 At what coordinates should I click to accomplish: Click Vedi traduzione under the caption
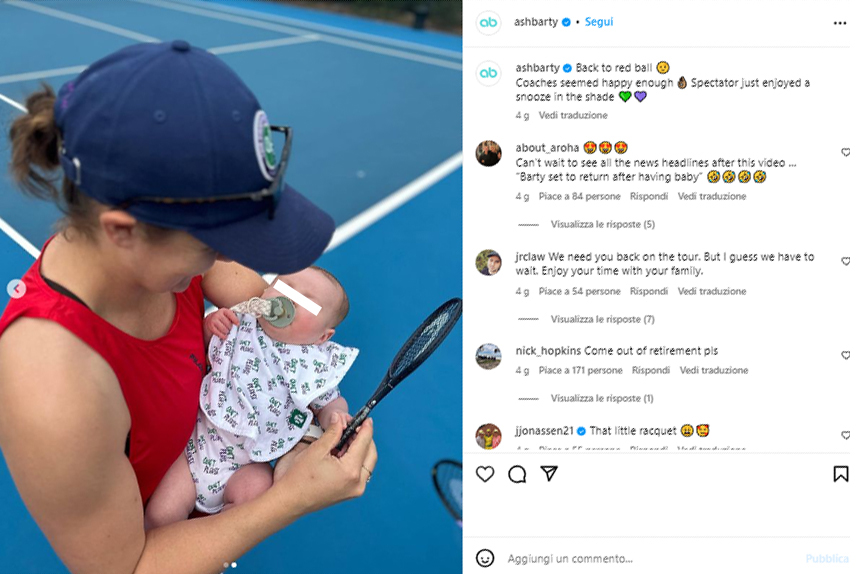coord(573,115)
